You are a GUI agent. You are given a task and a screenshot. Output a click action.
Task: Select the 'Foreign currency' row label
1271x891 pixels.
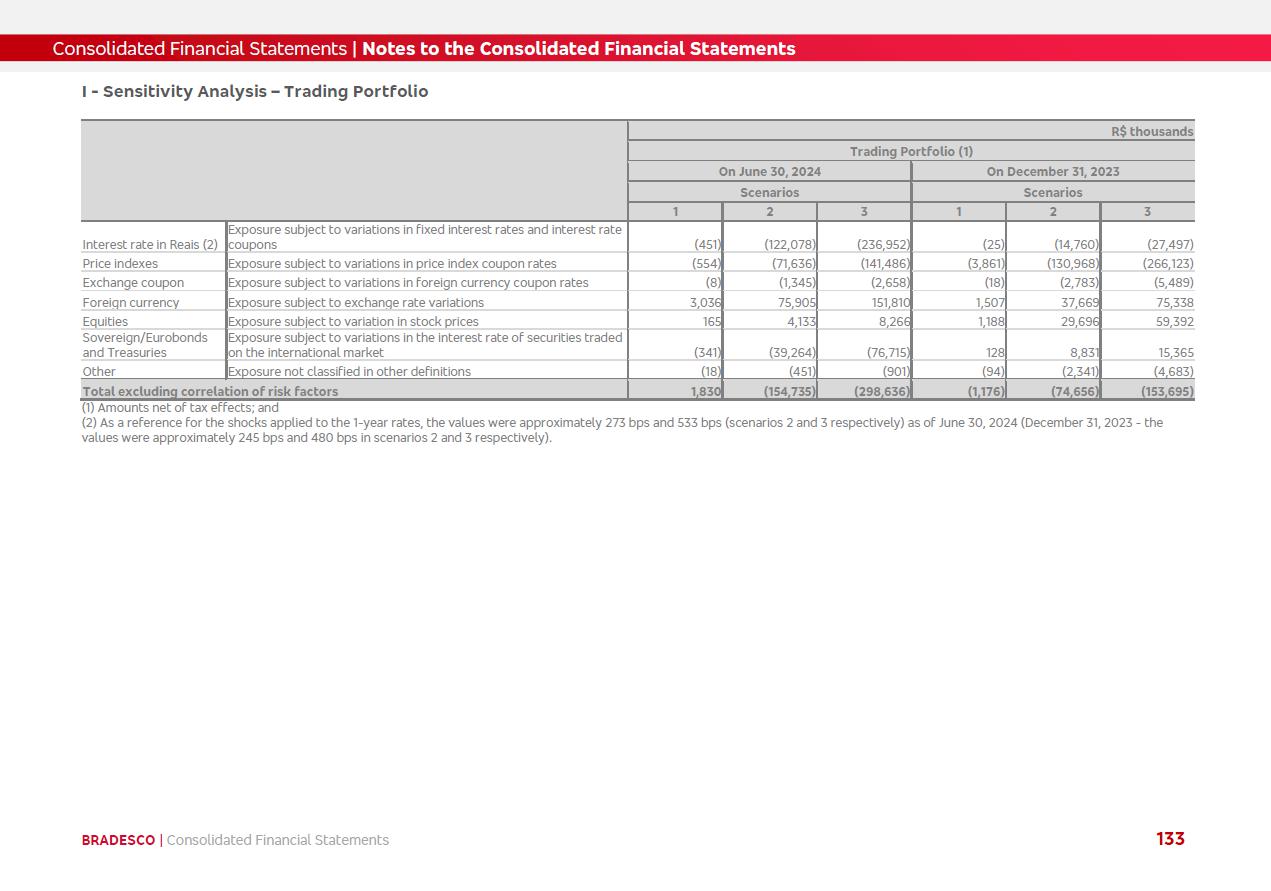coord(131,303)
